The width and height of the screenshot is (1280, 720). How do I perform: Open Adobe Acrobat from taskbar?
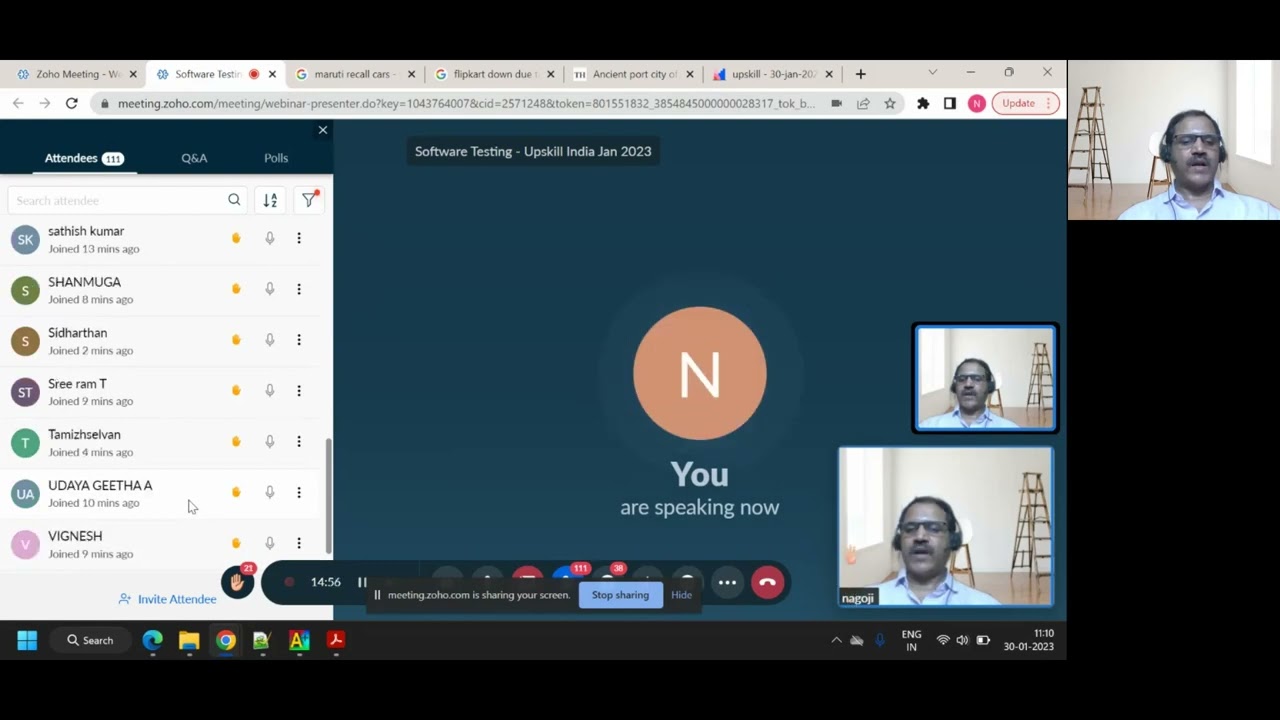(x=336, y=640)
